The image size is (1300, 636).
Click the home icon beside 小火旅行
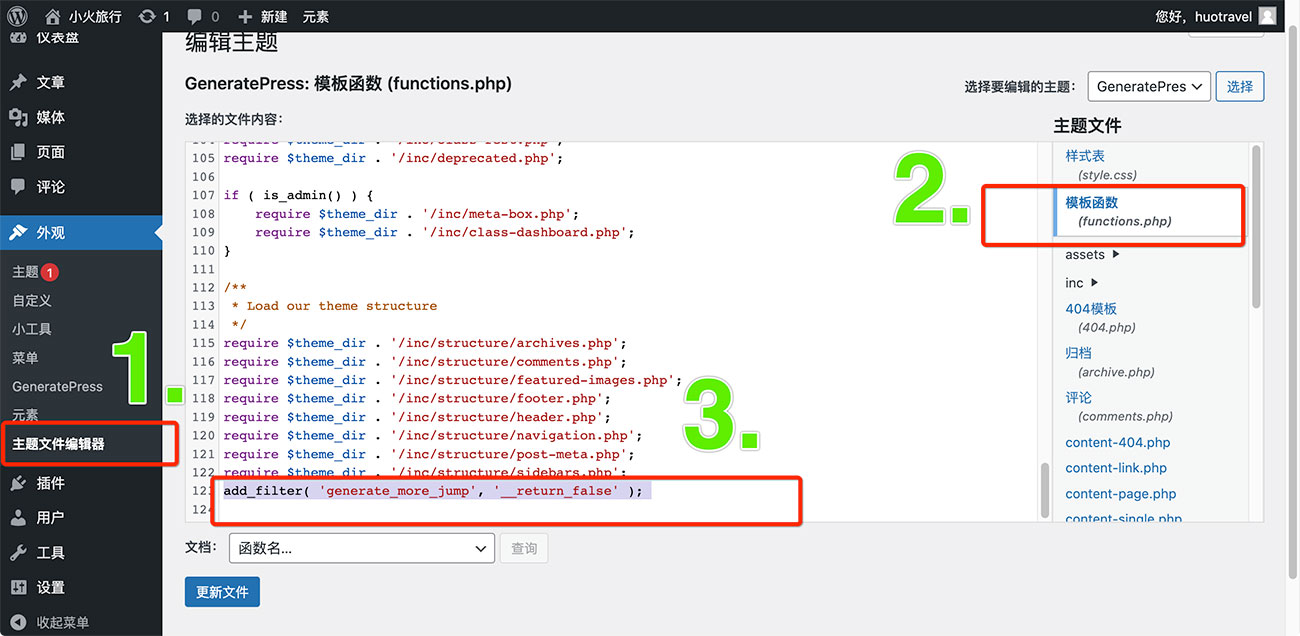(x=53, y=16)
